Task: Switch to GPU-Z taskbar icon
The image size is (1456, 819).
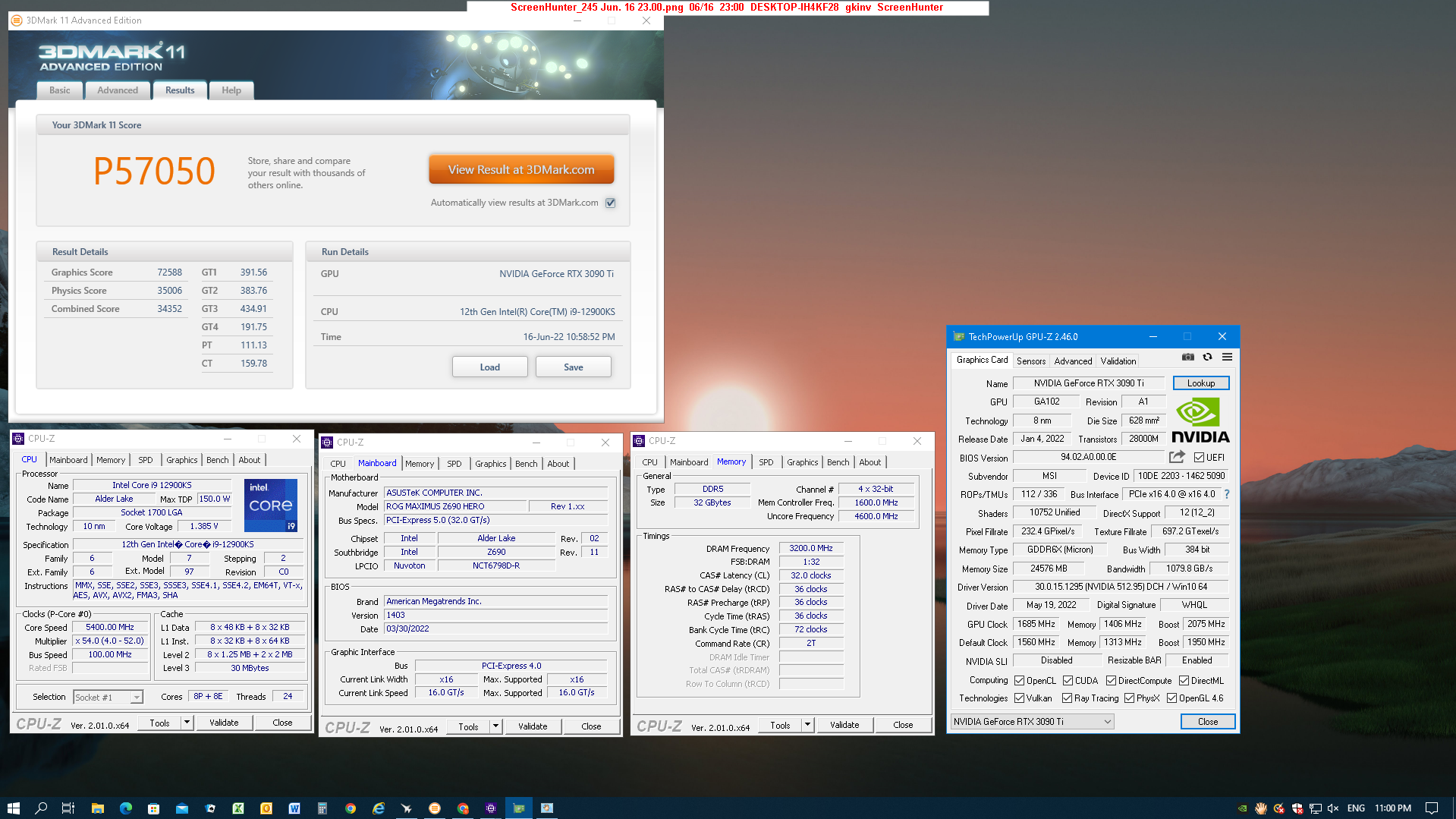Action: [x=519, y=808]
